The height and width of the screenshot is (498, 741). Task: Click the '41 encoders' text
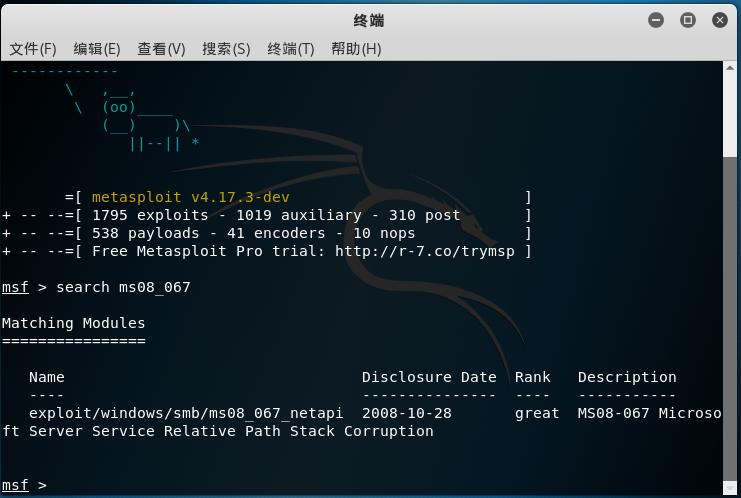(x=276, y=233)
